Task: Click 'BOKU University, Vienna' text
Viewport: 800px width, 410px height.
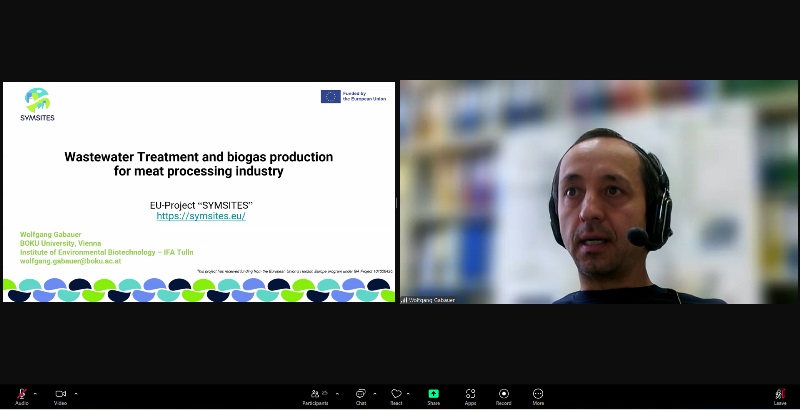Action: (61, 244)
